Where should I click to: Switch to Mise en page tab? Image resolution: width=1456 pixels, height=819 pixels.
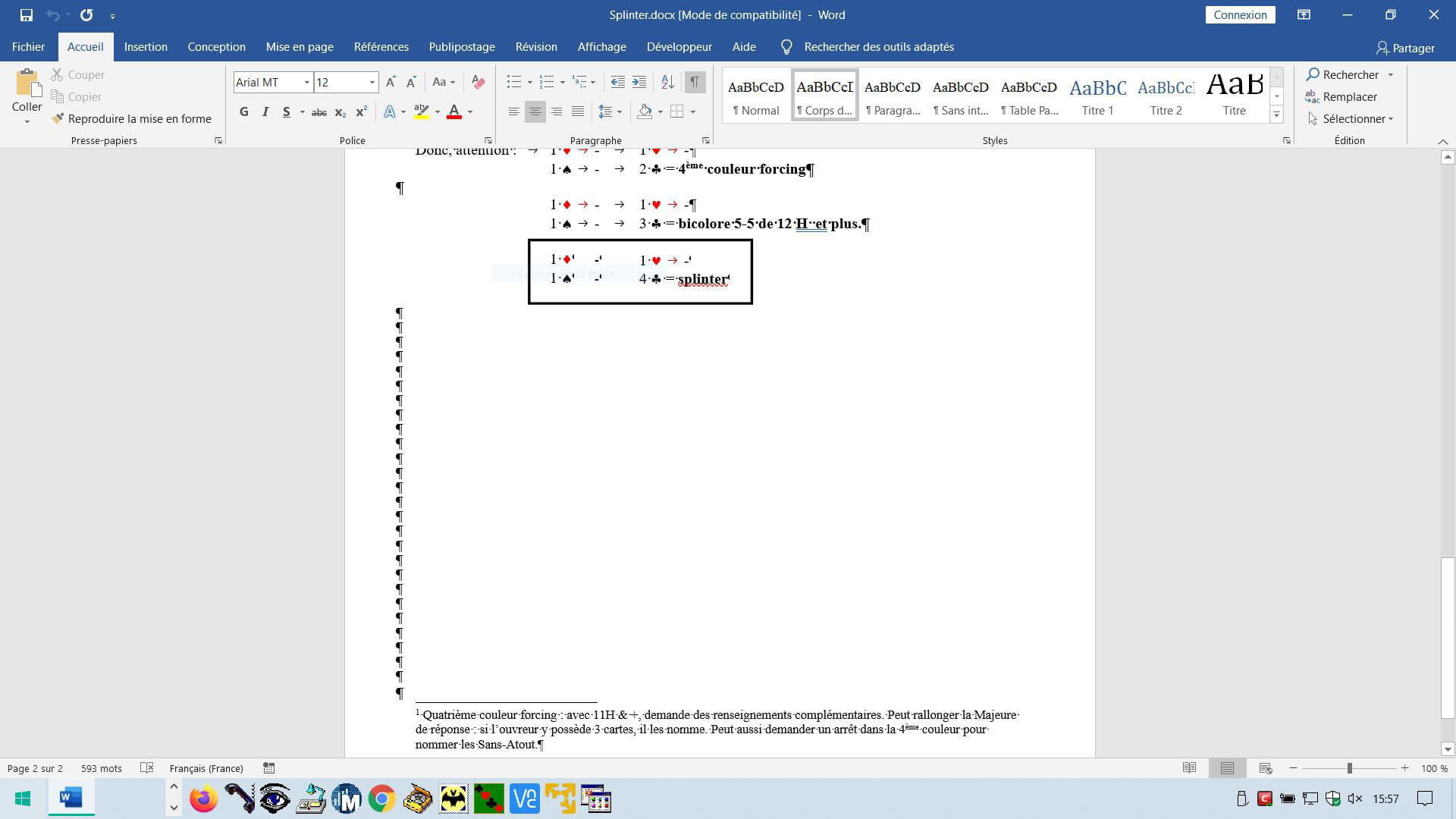click(x=300, y=47)
